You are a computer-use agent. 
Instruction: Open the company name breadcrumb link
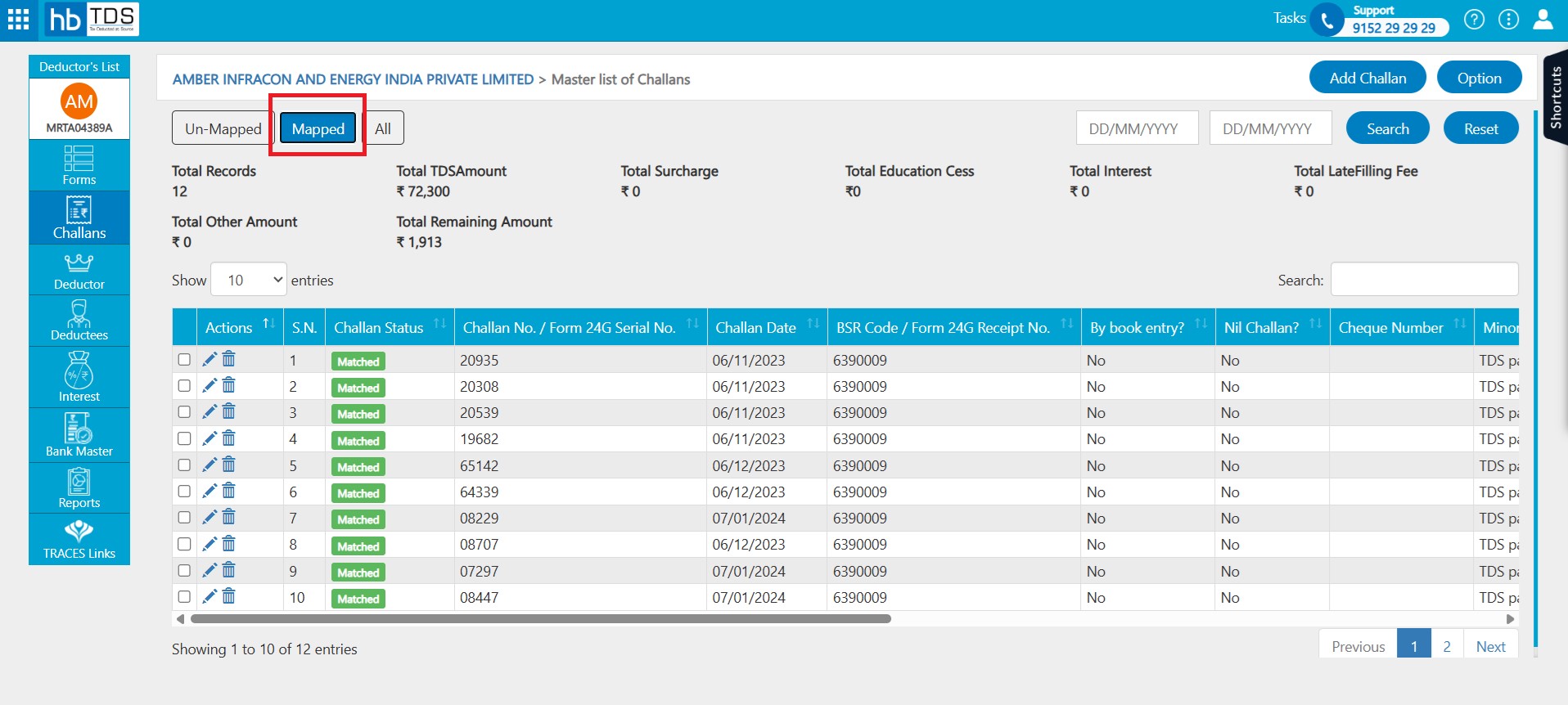pos(353,79)
